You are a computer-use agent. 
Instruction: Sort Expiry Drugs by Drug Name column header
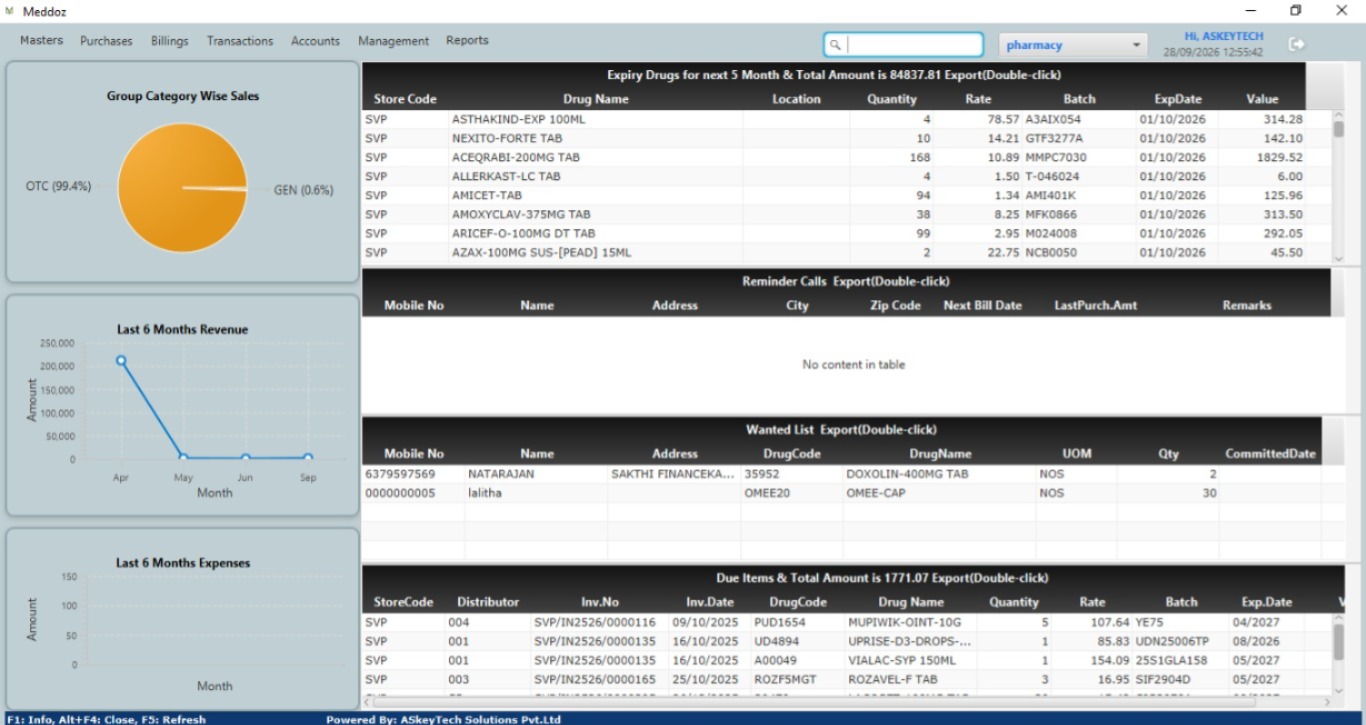(x=596, y=99)
